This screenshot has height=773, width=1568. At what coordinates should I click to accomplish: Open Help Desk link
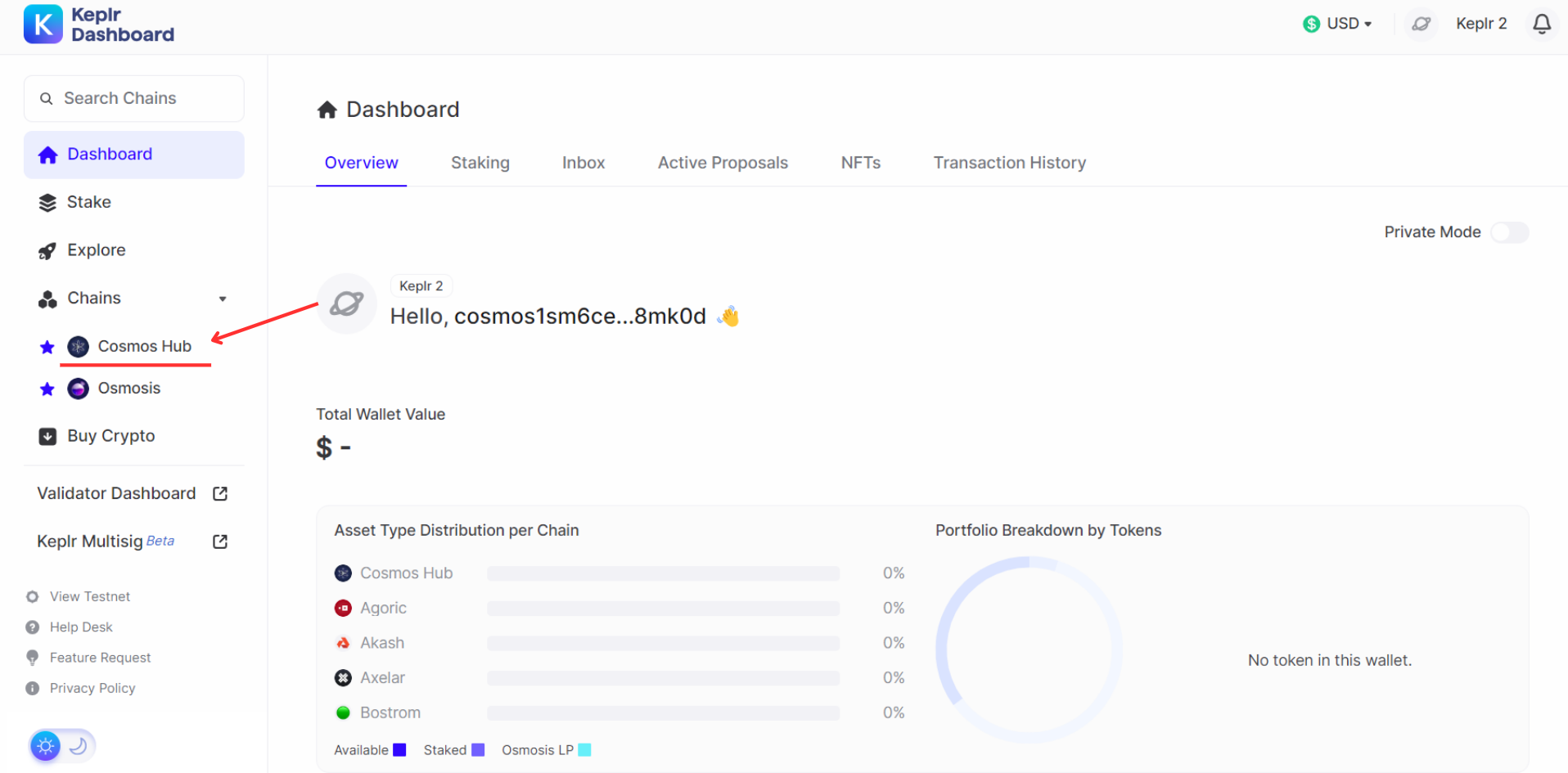[81, 627]
